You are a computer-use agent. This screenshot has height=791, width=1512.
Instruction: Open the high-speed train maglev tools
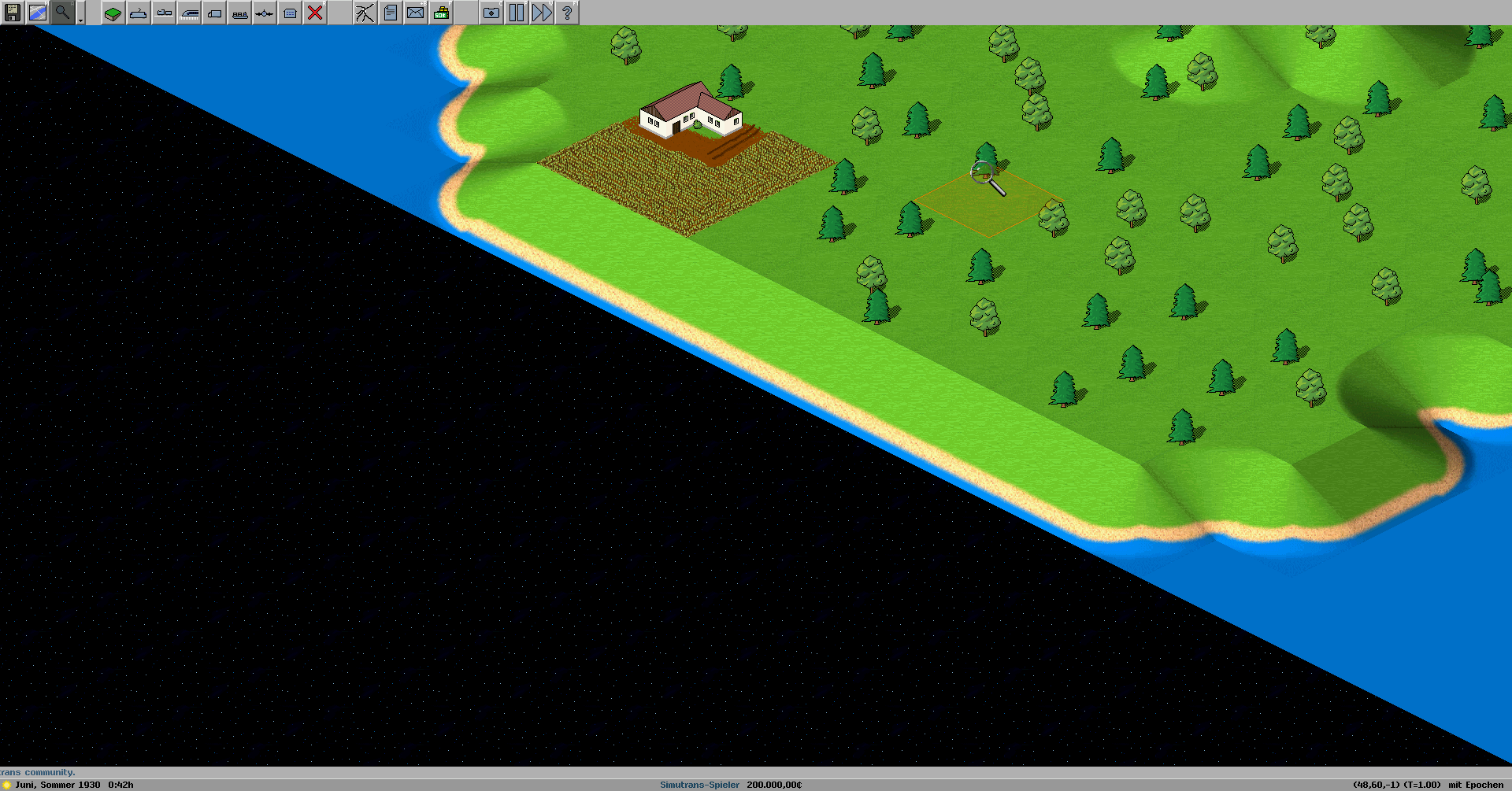[189, 13]
